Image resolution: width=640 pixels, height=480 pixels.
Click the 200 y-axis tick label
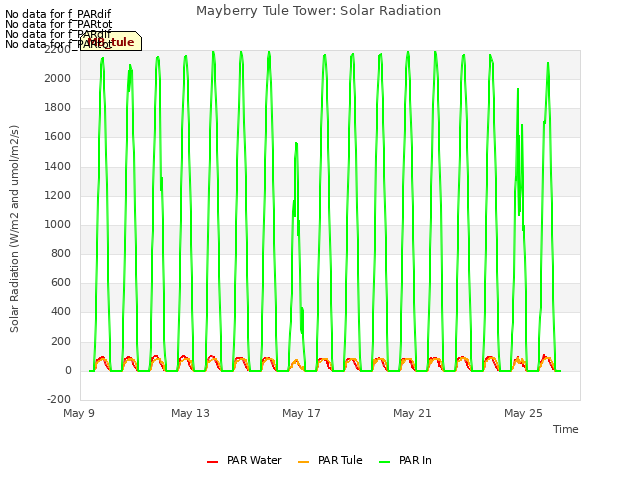pos(61,341)
